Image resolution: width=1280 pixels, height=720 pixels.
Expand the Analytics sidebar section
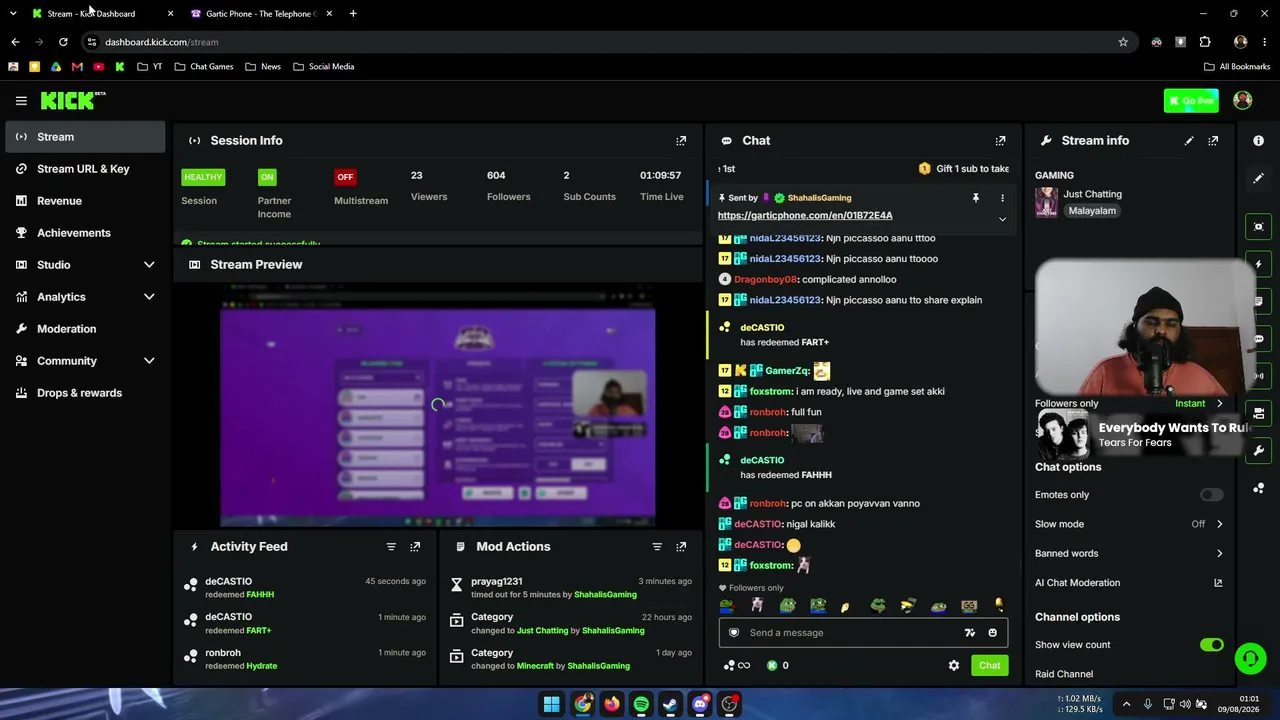pyautogui.click(x=149, y=297)
